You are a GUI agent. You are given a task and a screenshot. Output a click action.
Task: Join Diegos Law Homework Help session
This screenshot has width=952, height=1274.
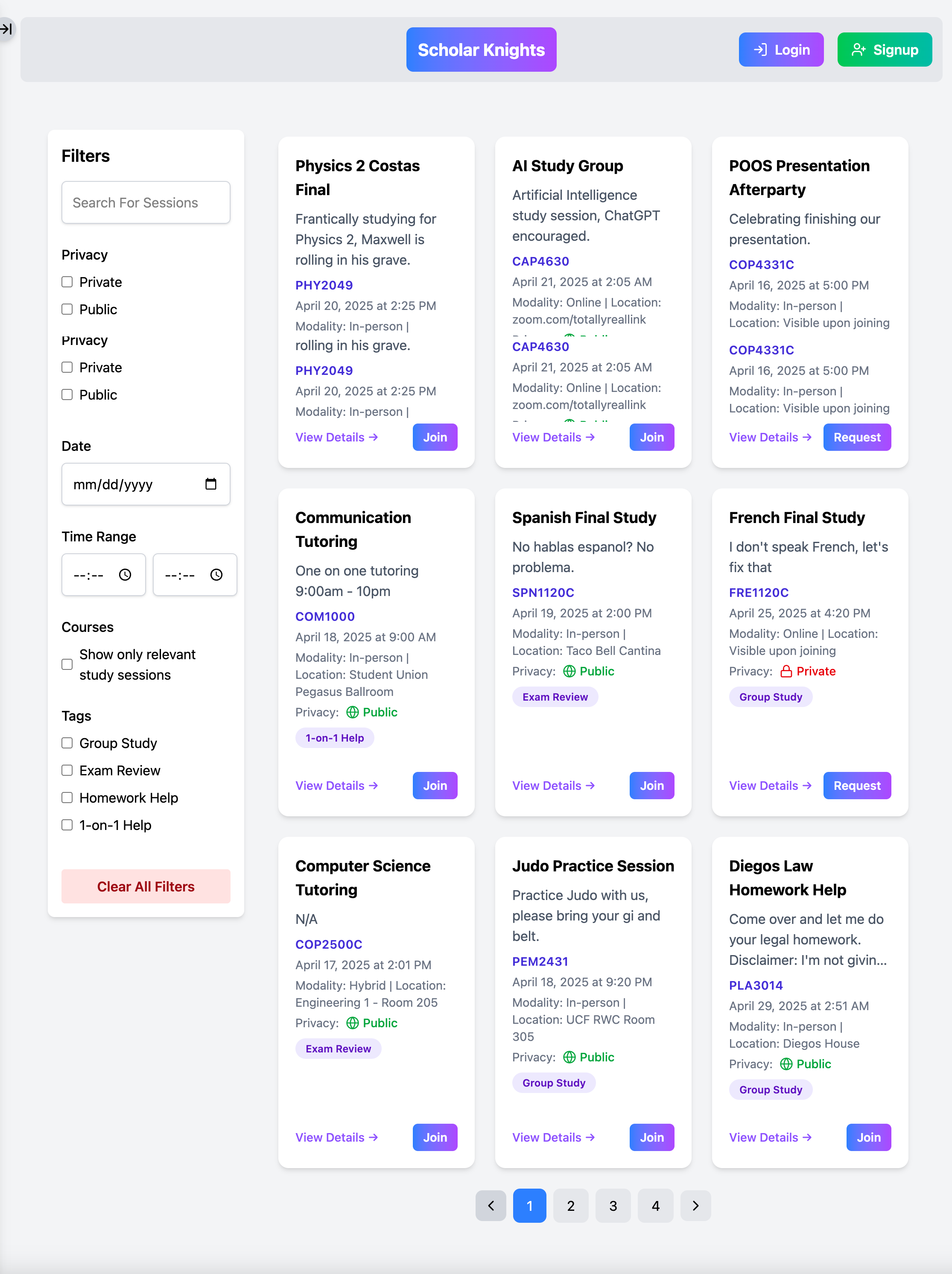[868, 1137]
